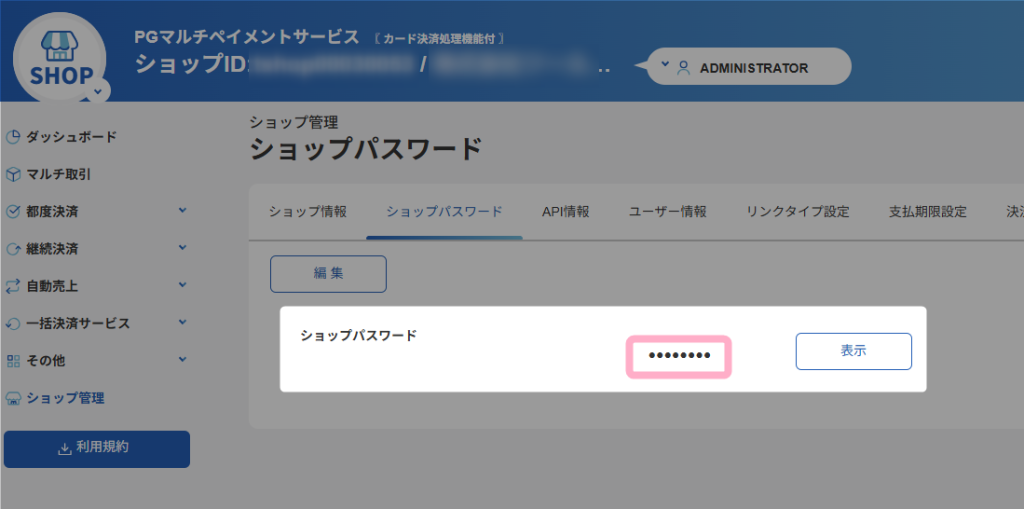Switch to the ショップ情報 tab
The image size is (1024, 509).
[308, 212]
